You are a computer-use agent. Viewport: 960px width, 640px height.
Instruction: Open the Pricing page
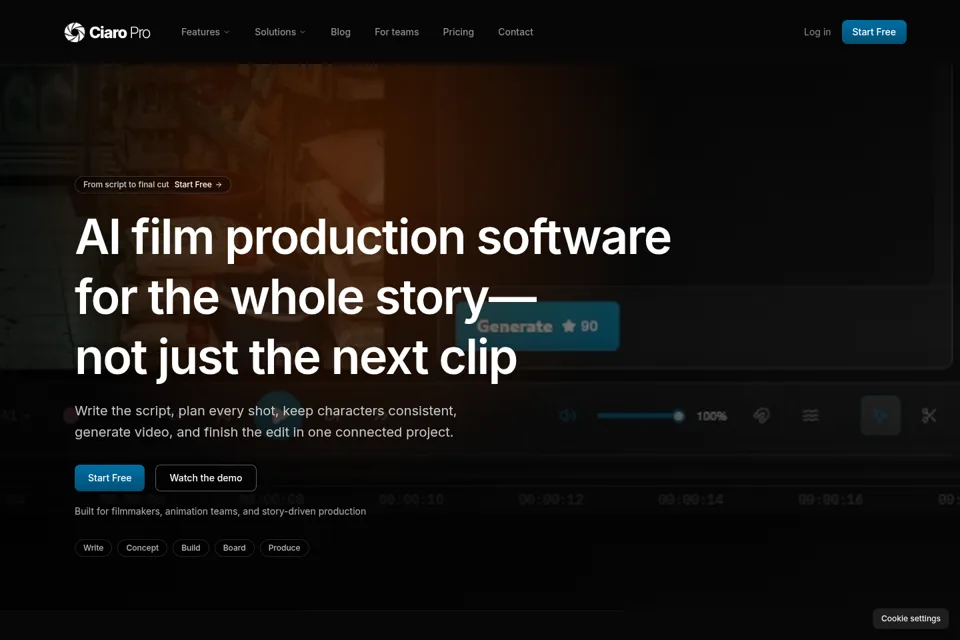tap(458, 32)
